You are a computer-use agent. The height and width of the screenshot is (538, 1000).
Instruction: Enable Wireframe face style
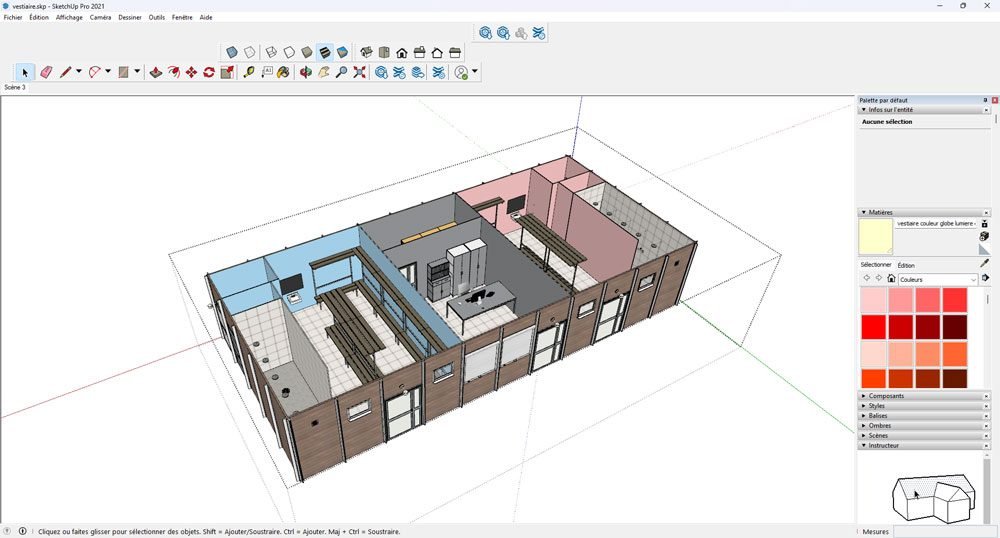coord(271,52)
